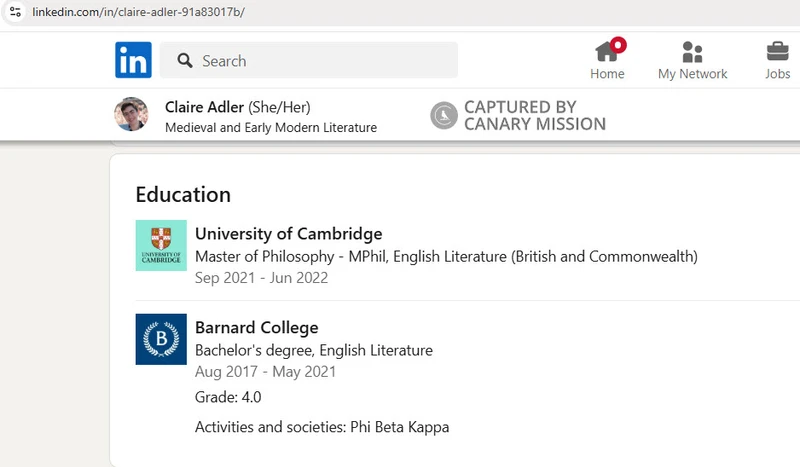Image resolution: width=800 pixels, height=467 pixels.
Task: Click the 'Aug 2017 - May 2021' dates
Action: (x=265, y=372)
